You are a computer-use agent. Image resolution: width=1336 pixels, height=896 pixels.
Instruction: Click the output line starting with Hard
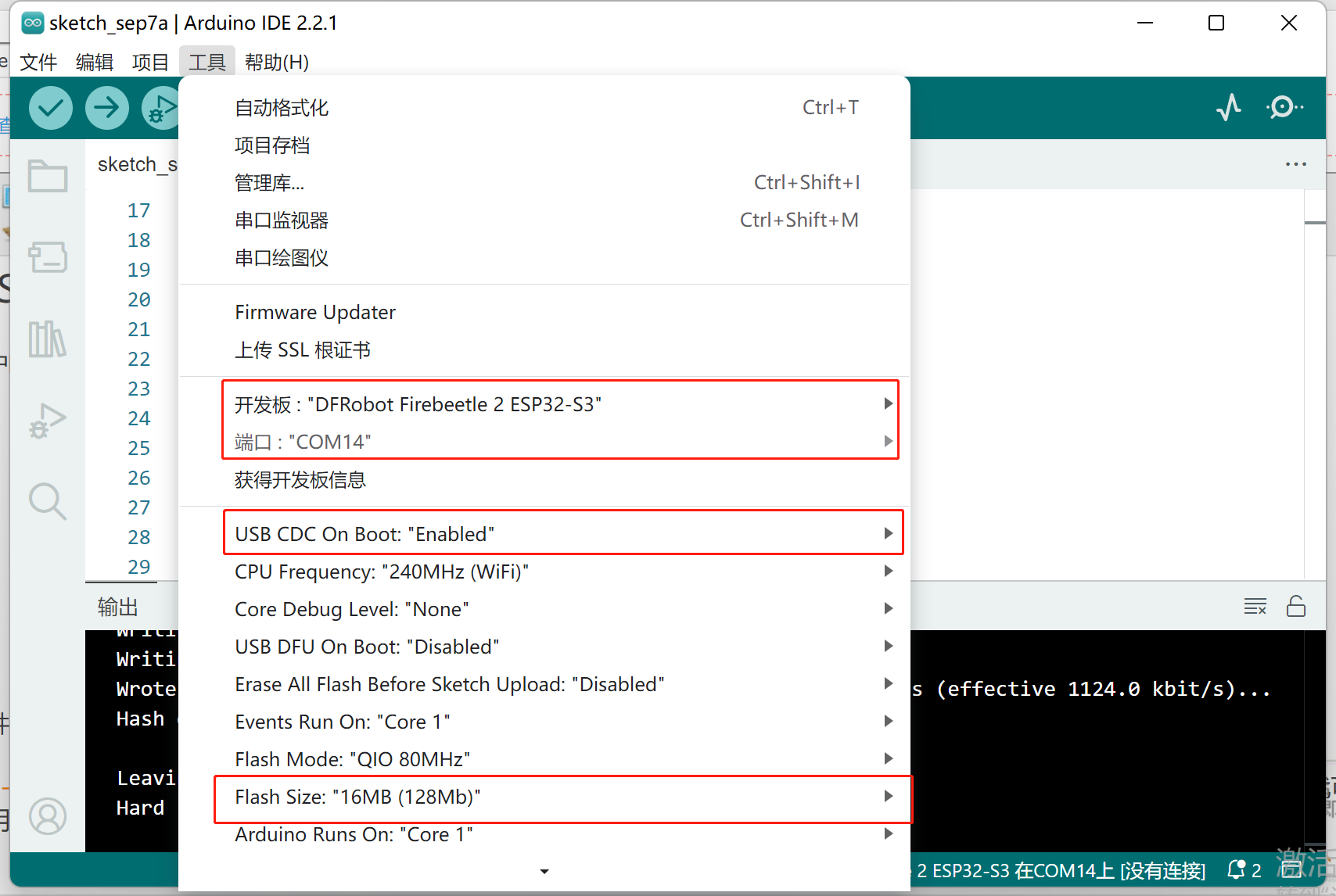(141, 808)
